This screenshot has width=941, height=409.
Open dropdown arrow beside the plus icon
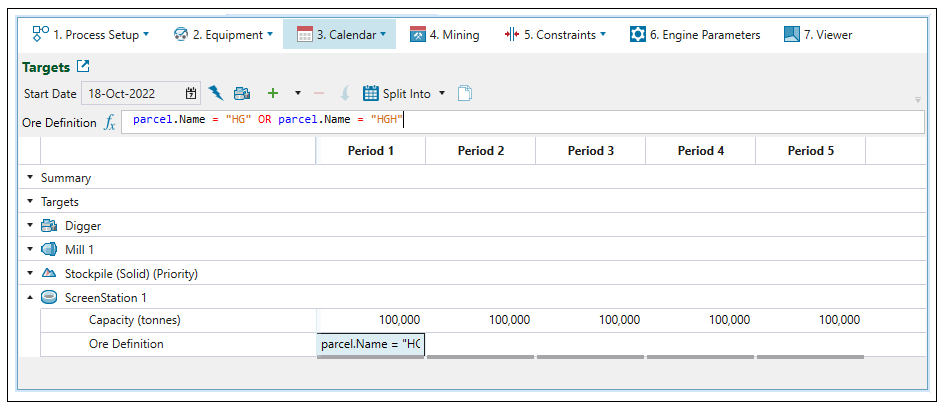coord(297,93)
